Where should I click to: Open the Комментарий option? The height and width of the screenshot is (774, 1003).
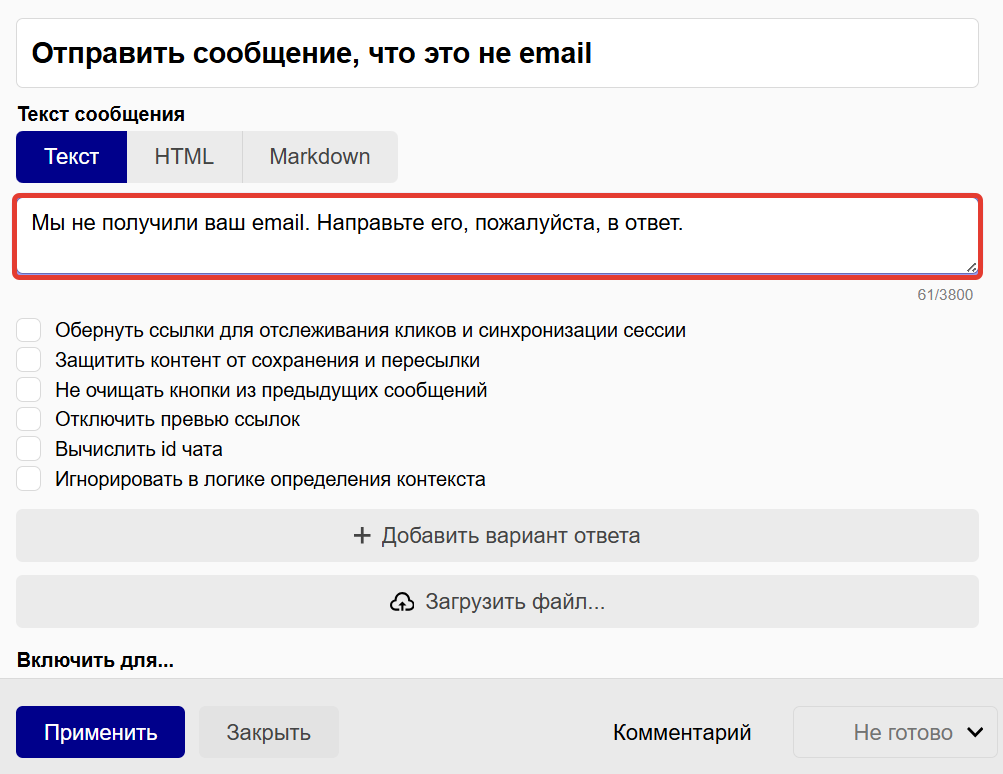(681, 732)
